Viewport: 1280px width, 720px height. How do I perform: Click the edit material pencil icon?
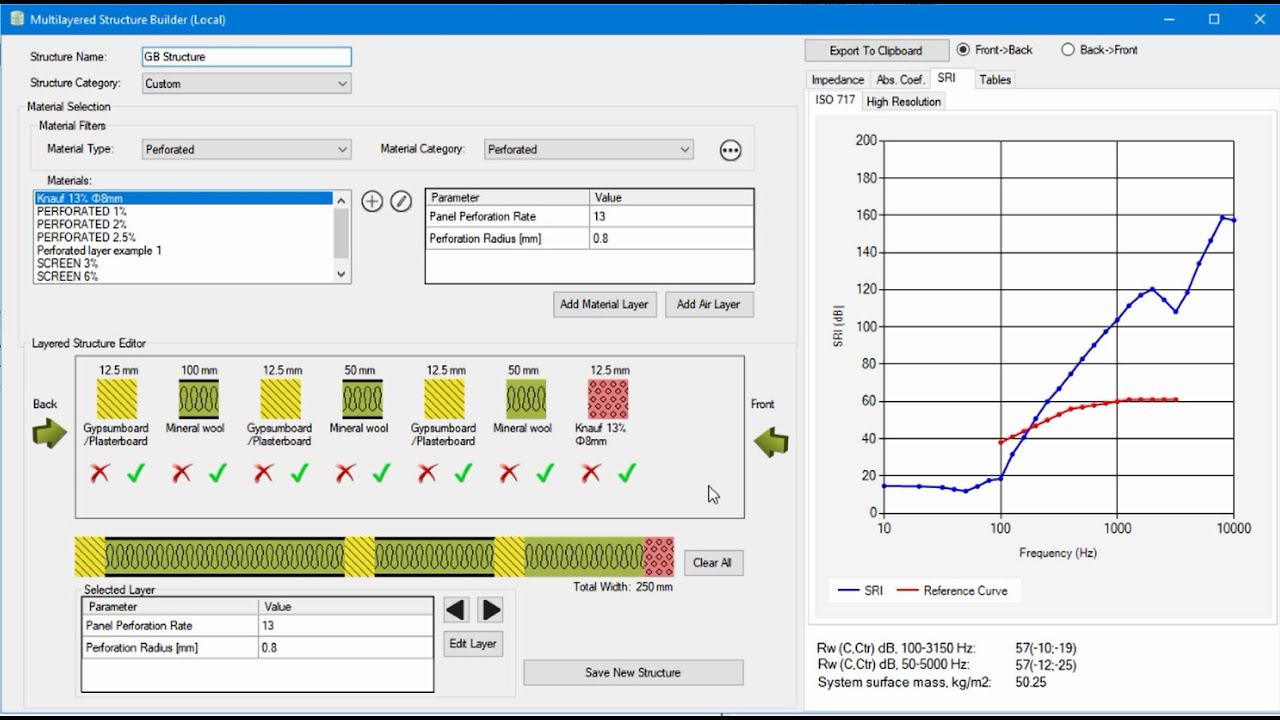pyautogui.click(x=401, y=201)
